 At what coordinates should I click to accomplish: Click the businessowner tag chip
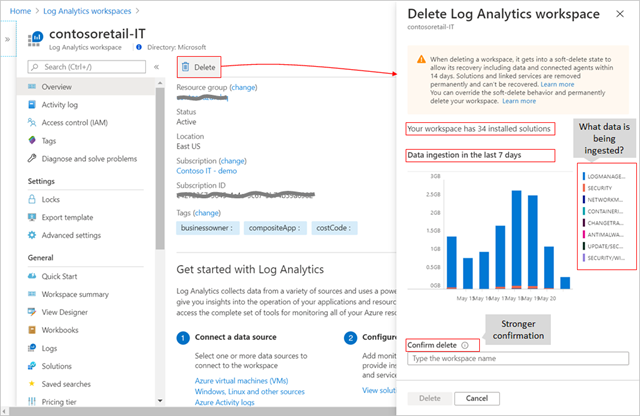(x=207, y=228)
